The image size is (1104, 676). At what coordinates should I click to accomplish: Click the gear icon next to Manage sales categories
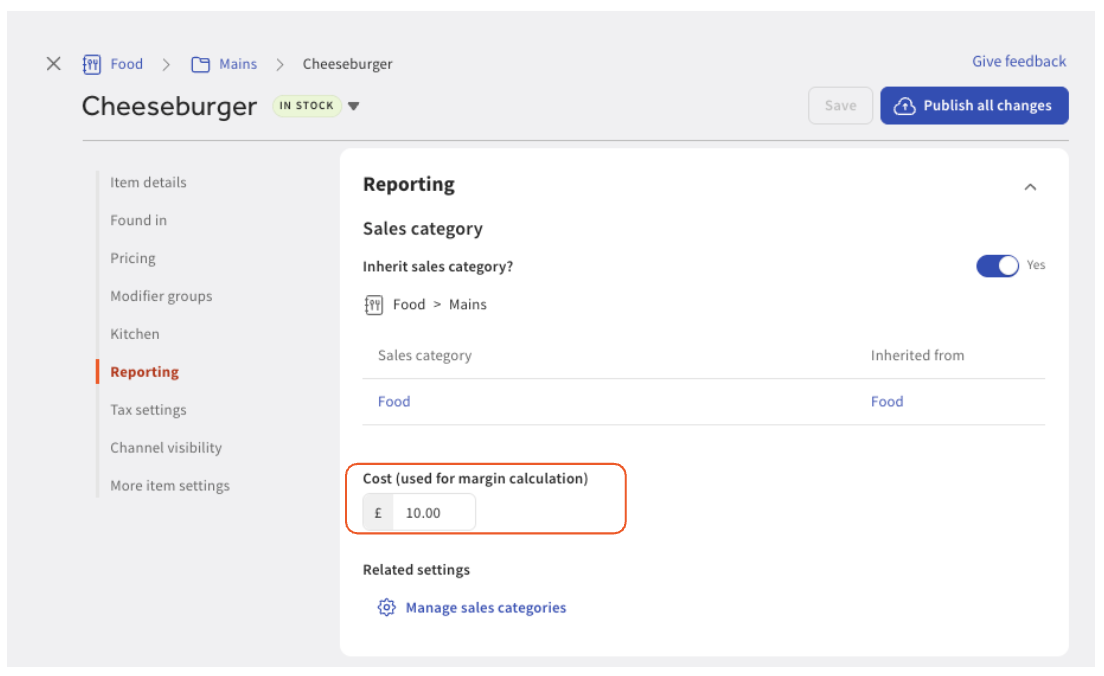(386, 607)
